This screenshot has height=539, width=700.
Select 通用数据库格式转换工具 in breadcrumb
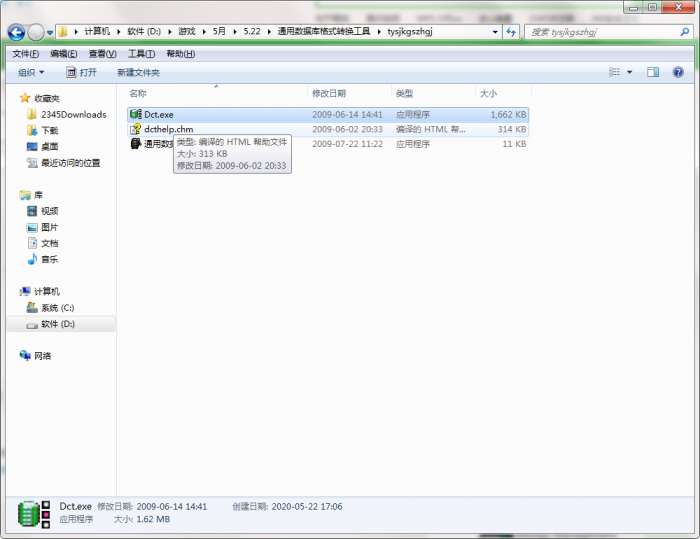(324, 31)
